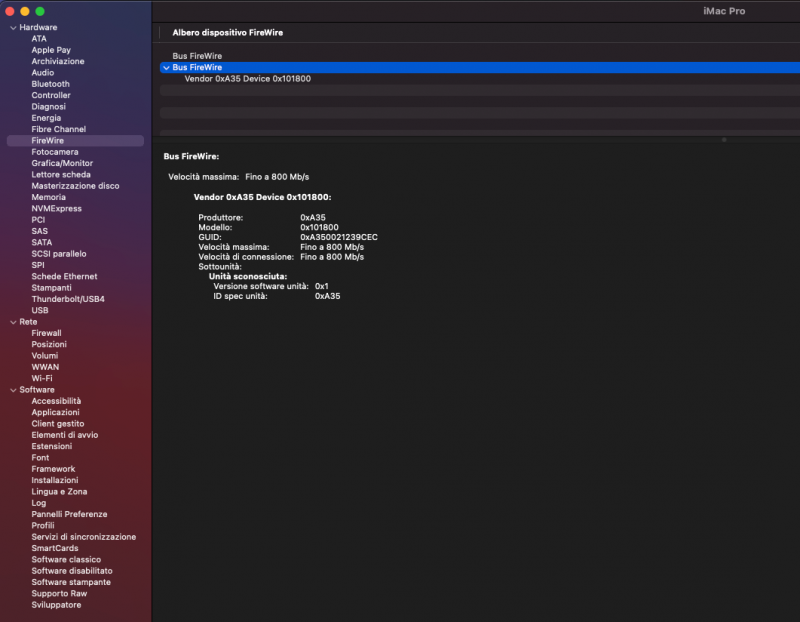The height and width of the screenshot is (622, 800).
Task: Collapse the Software section chevron
Action: (x=13, y=390)
